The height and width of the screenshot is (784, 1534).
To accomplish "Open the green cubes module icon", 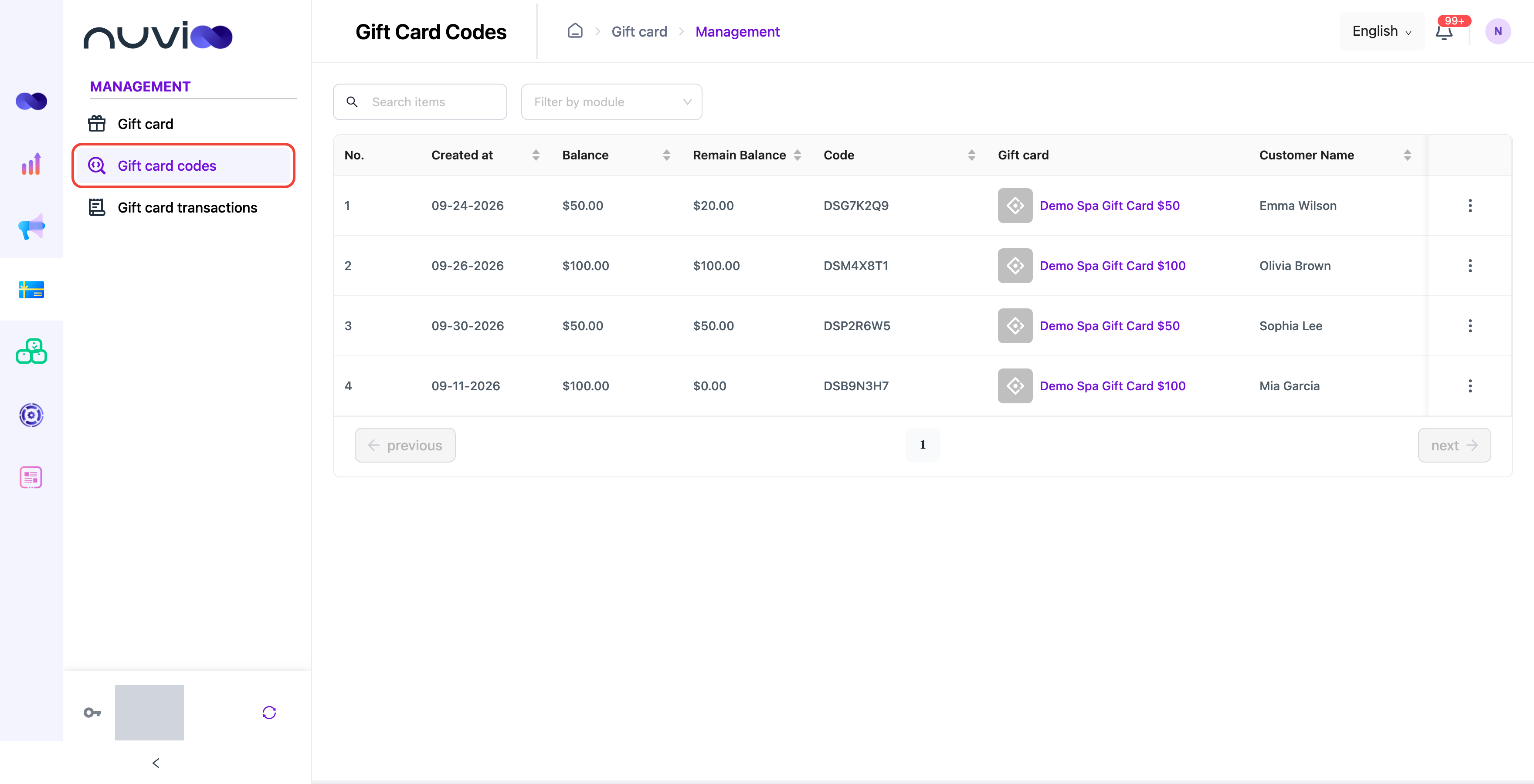I will coord(31,352).
